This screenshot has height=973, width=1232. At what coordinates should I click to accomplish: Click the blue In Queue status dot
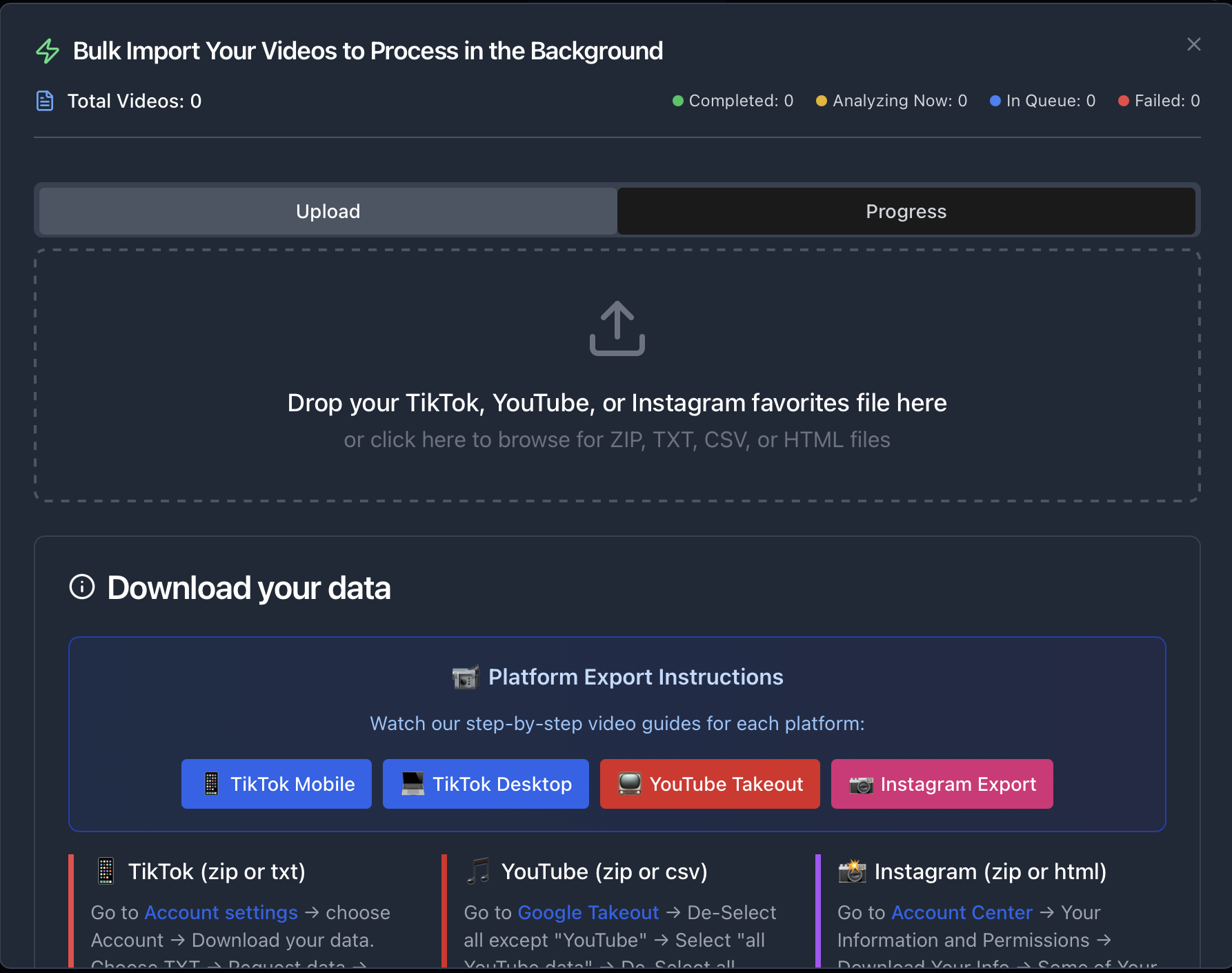tap(995, 101)
